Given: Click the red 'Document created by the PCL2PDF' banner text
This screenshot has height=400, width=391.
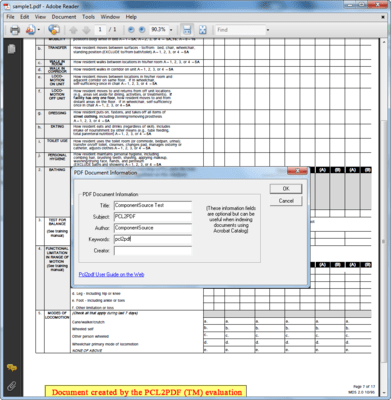Looking at the screenshot, I should pyautogui.click(x=147, y=392).
